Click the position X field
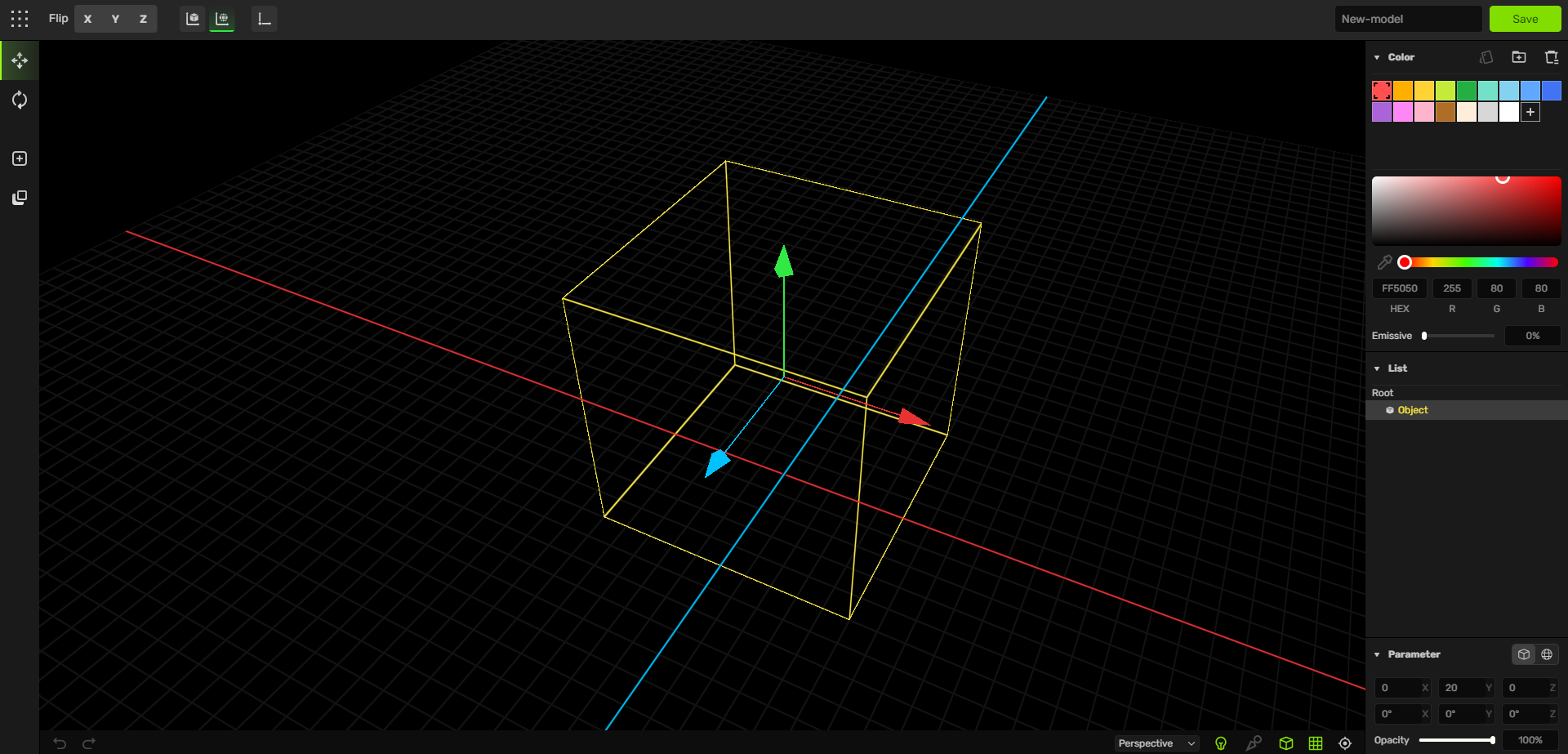Viewport: 1568px width, 754px height. 1402,688
